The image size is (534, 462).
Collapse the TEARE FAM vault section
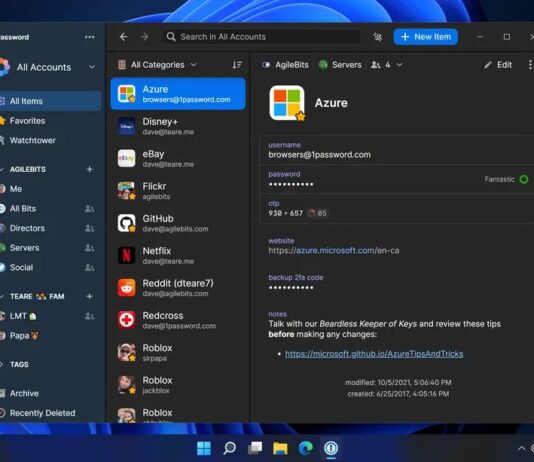2,296
